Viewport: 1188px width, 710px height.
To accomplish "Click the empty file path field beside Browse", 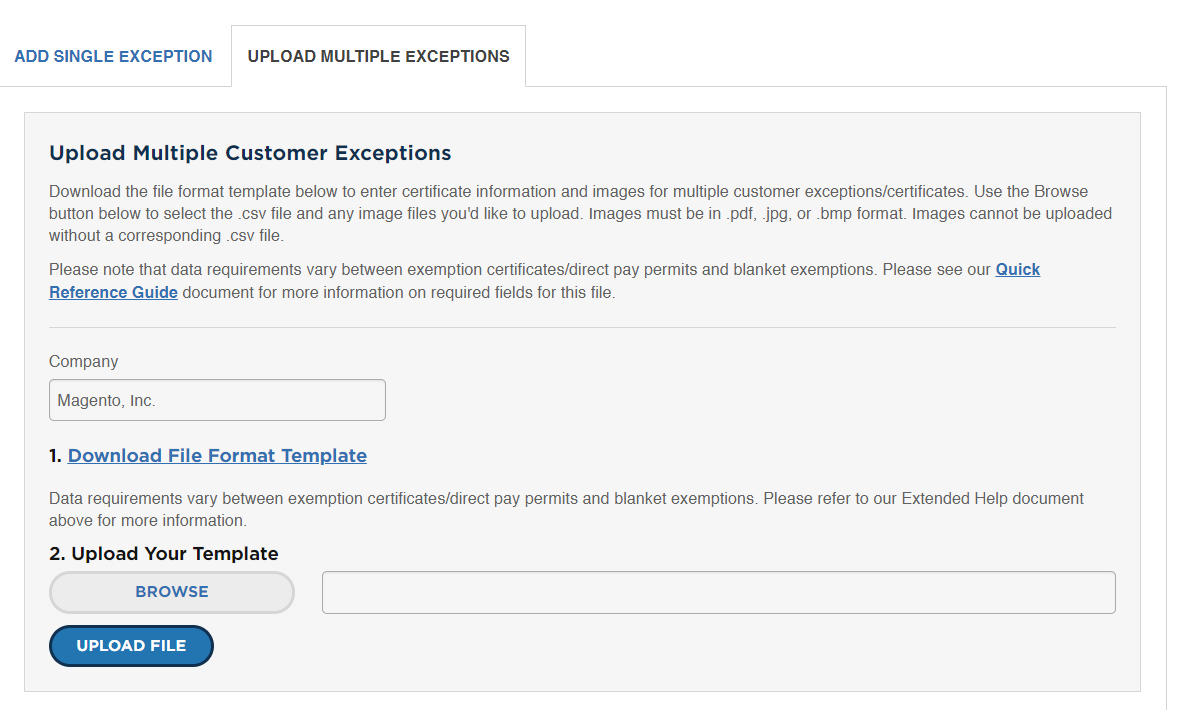I will pyautogui.click(x=718, y=593).
